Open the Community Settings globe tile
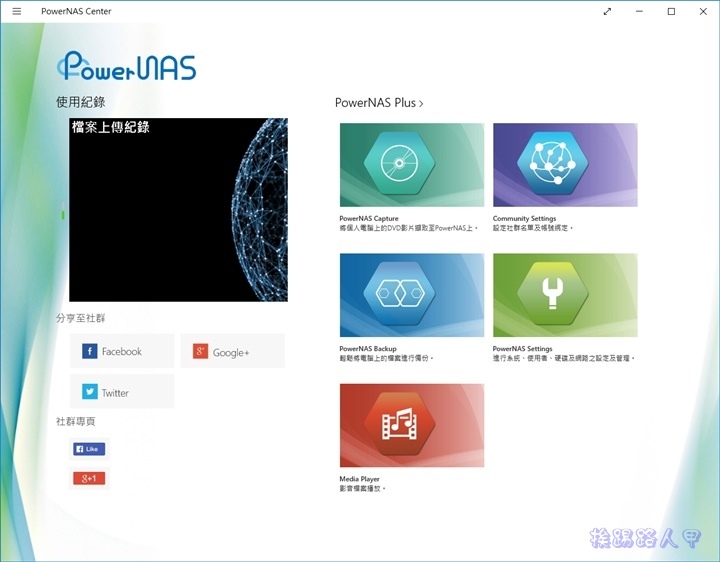Screen dimensions: 720x562 click(x=565, y=165)
